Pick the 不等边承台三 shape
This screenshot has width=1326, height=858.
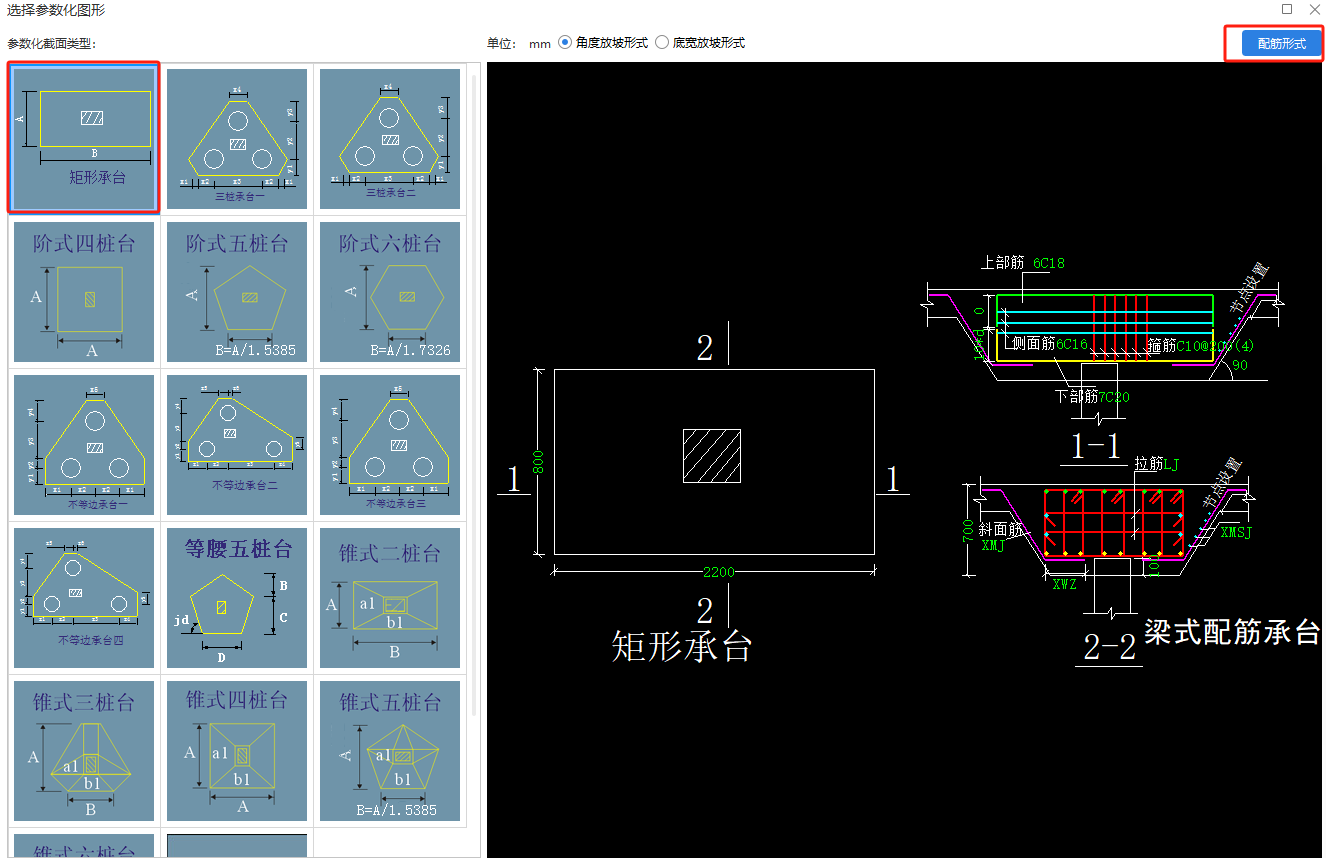[x=390, y=444]
